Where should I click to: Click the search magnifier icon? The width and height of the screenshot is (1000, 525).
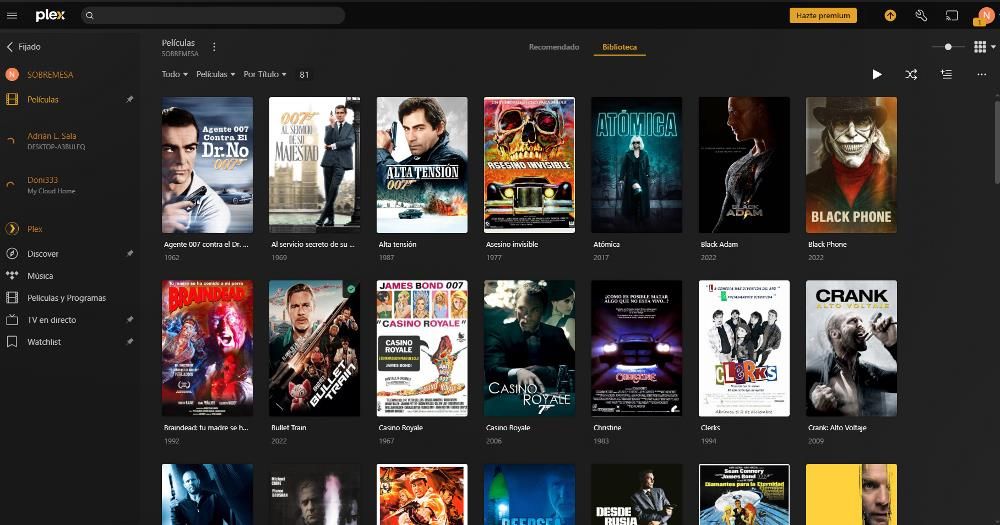[x=90, y=15]
